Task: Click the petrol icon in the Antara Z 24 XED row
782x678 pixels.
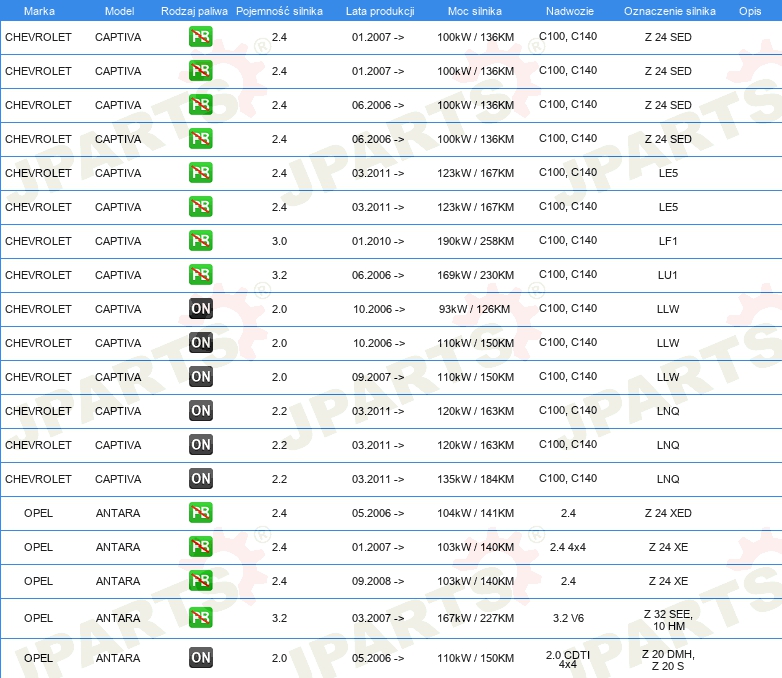Action: pos(200,513)
